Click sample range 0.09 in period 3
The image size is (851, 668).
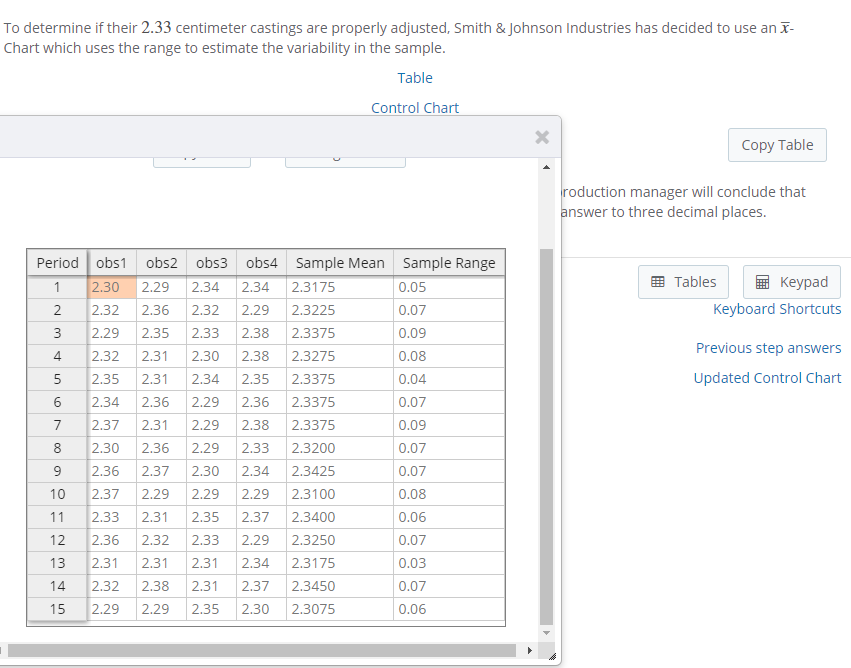point(449,333)
